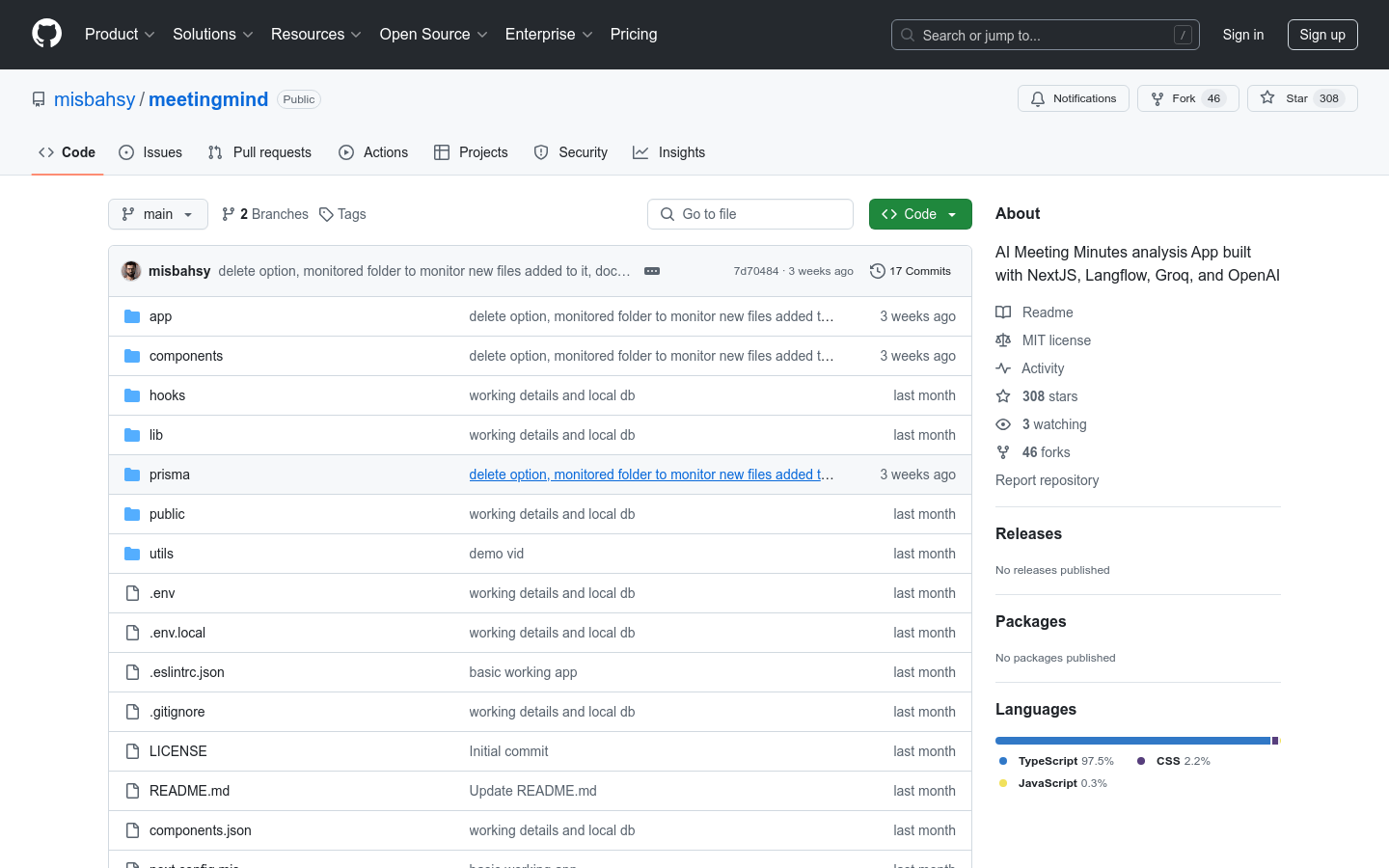The image size is (1389, 868).
Task: Click the Packages heading link
Action: (1031, 621)
